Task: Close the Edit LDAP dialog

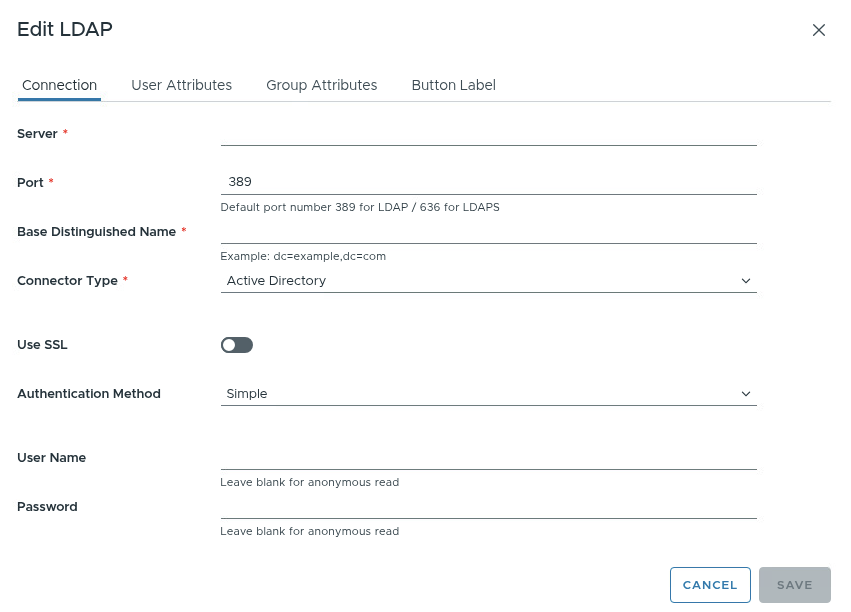Action: (818, 30)
